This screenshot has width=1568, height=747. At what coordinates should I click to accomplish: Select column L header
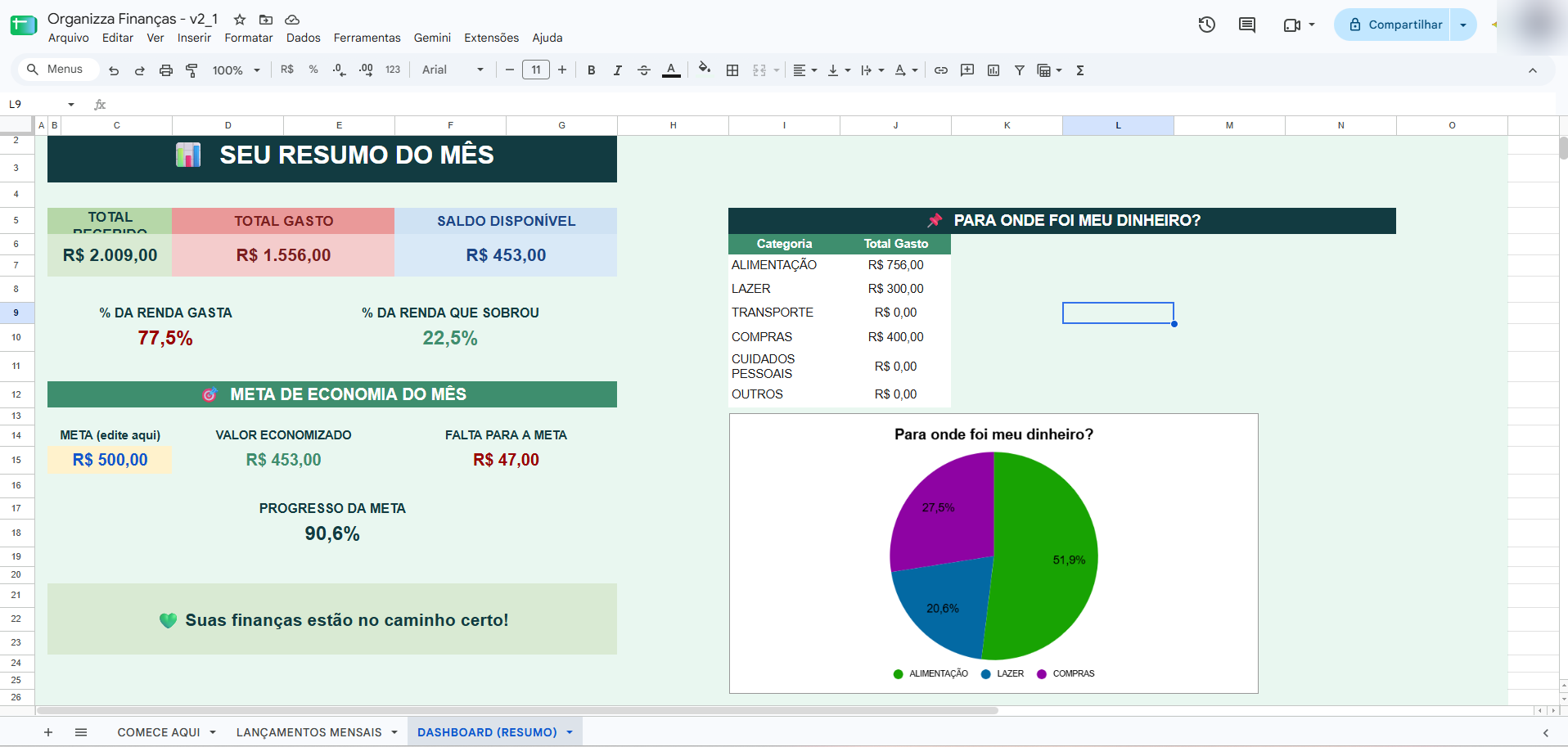tap(1118, 125)
